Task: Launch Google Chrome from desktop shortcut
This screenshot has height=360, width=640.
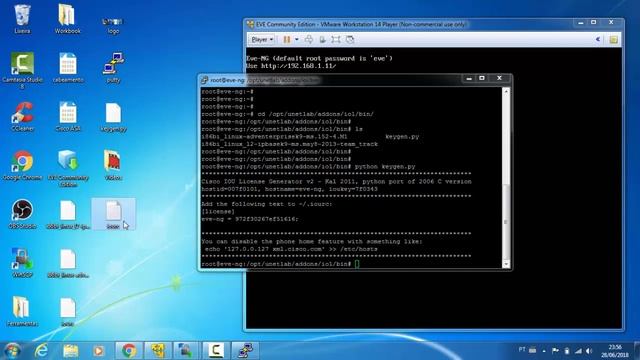Action: pos(22,166)
